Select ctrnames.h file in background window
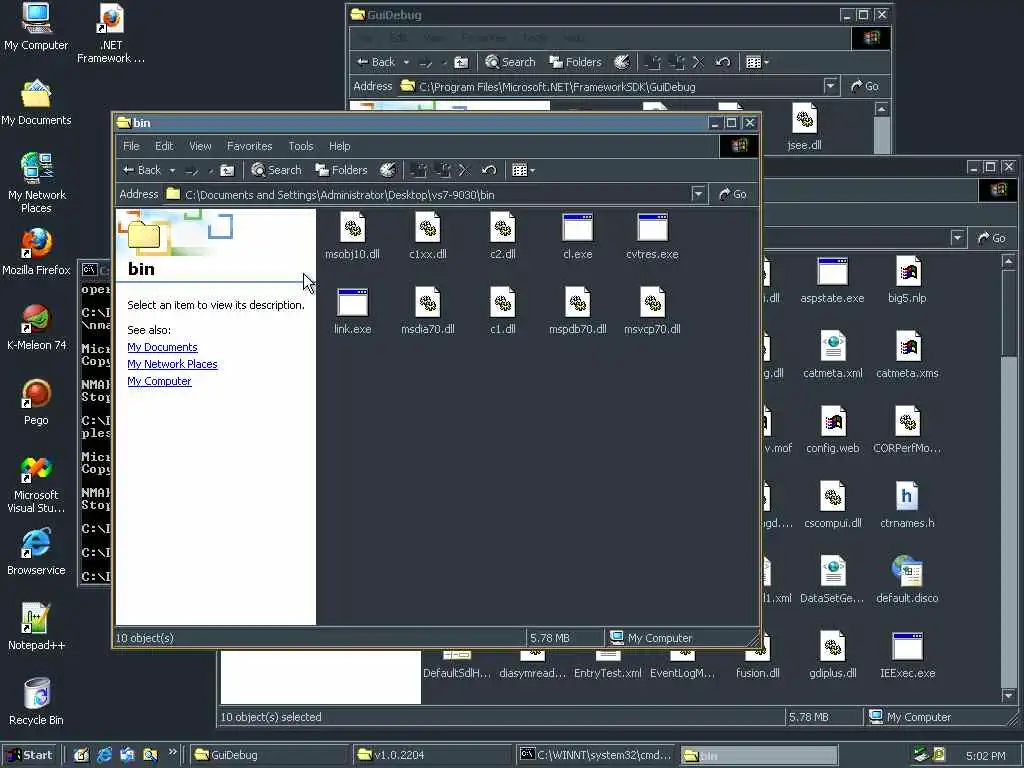This screenshot has width=1024, height=768. pos(908,505)
